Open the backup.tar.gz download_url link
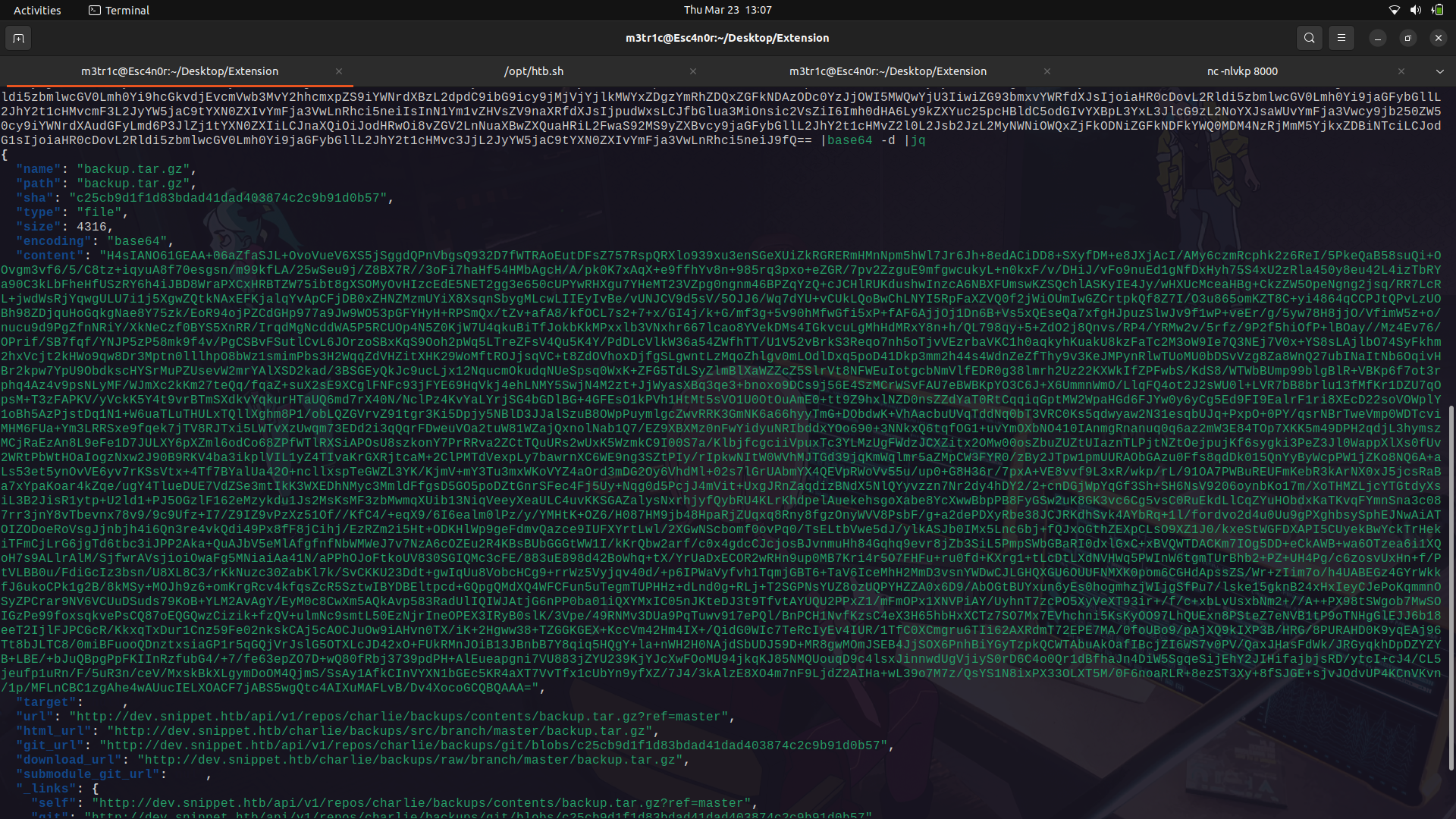Image resolution: width=1456 pixels, height=819 pixels. 409,759
